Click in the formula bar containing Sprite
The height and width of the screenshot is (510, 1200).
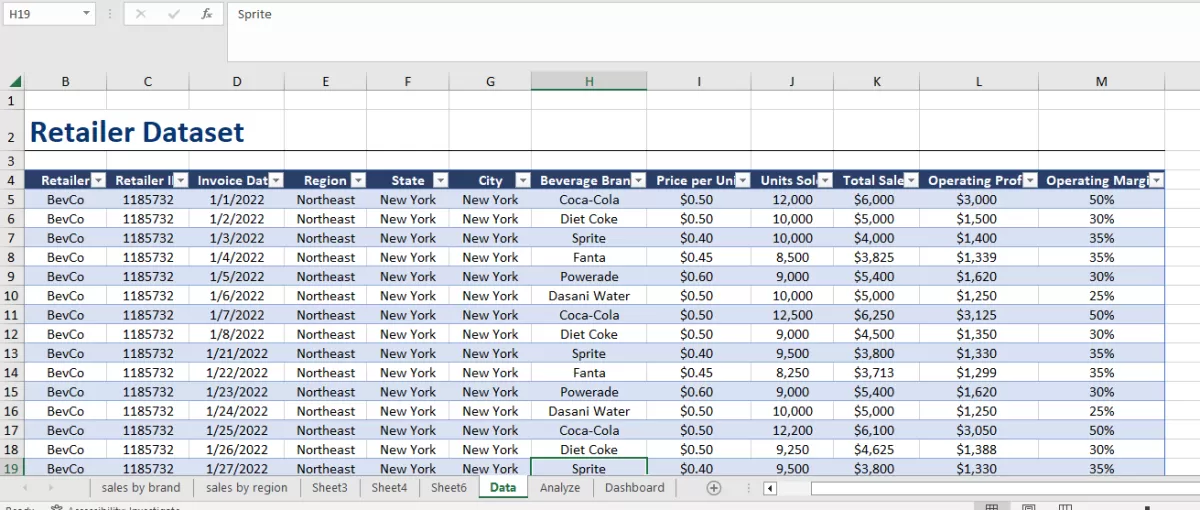[700, 15]
